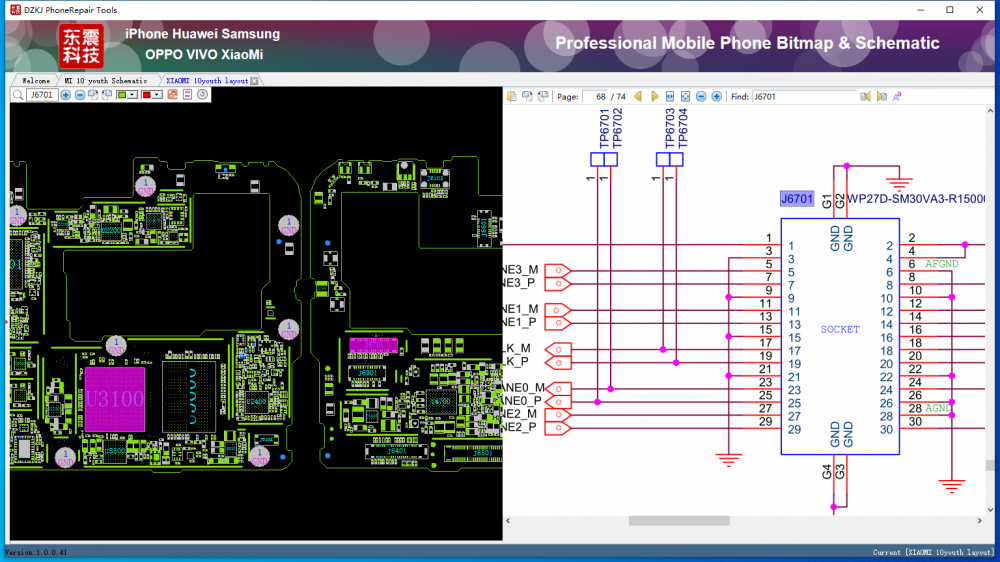Click the zoom in icon in layout toolbar

[66, 95]
